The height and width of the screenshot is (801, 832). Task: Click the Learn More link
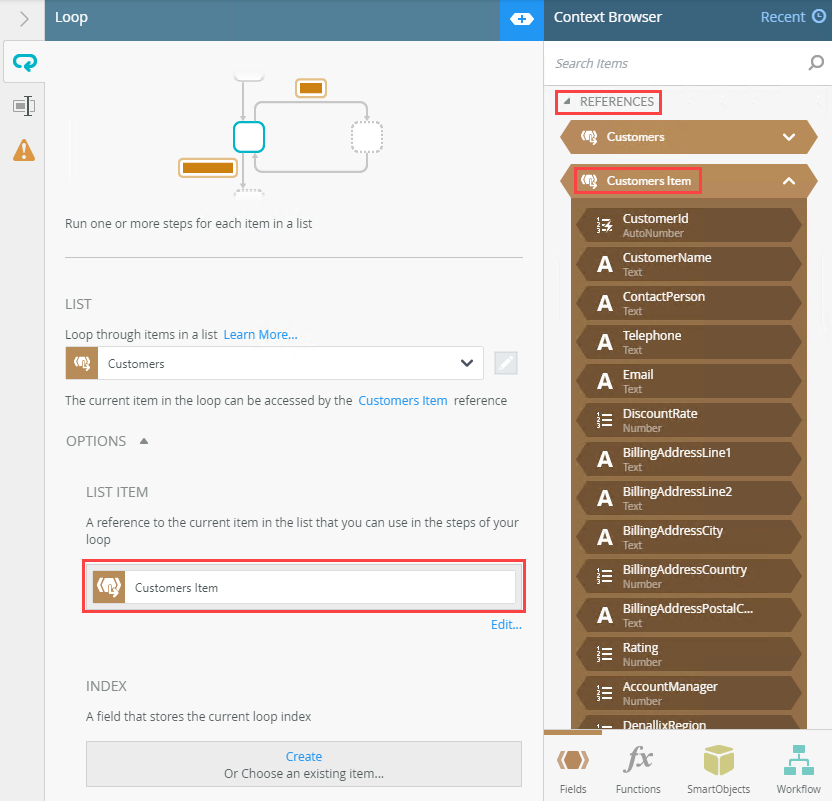tap(260, 335)
